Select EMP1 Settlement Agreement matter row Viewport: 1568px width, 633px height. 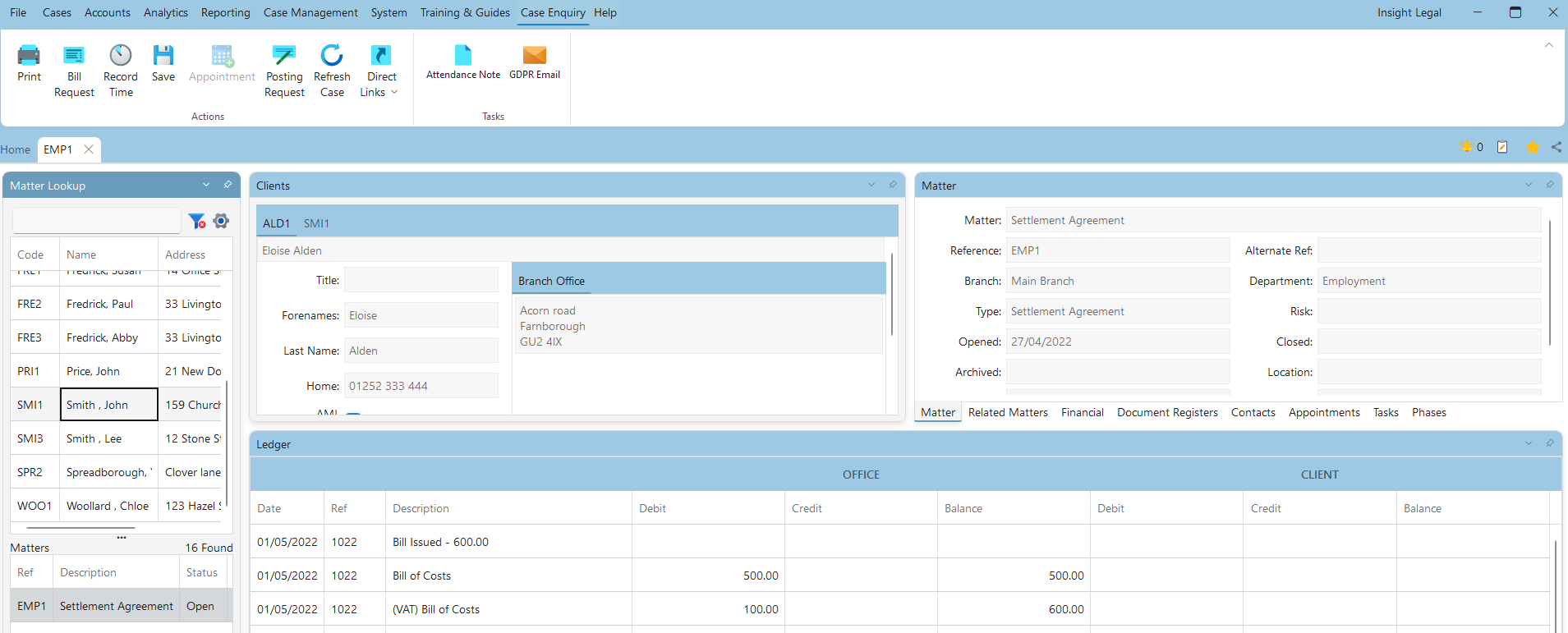[x=122, y=606]
